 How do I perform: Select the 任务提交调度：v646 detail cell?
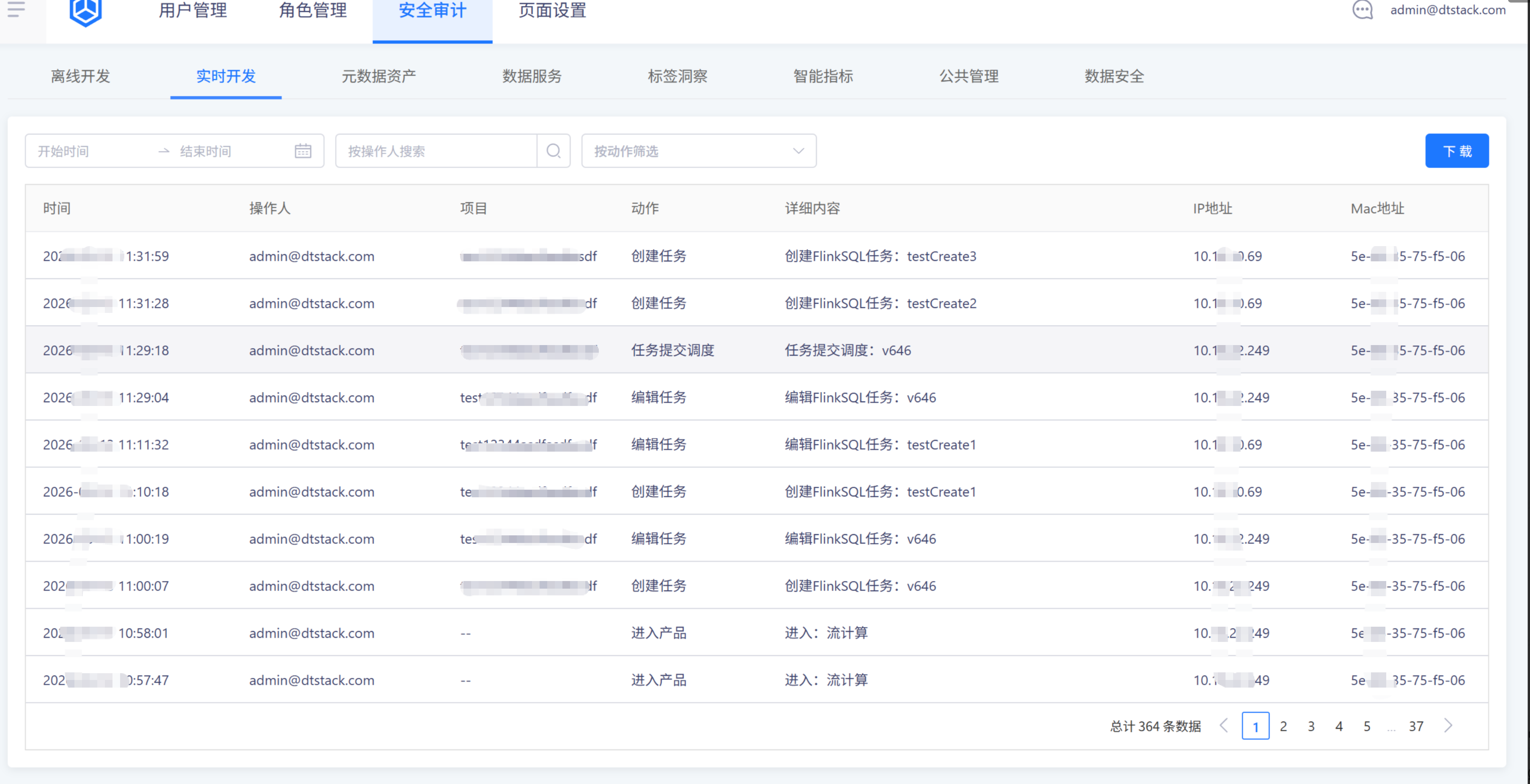(x=847, y=350)
